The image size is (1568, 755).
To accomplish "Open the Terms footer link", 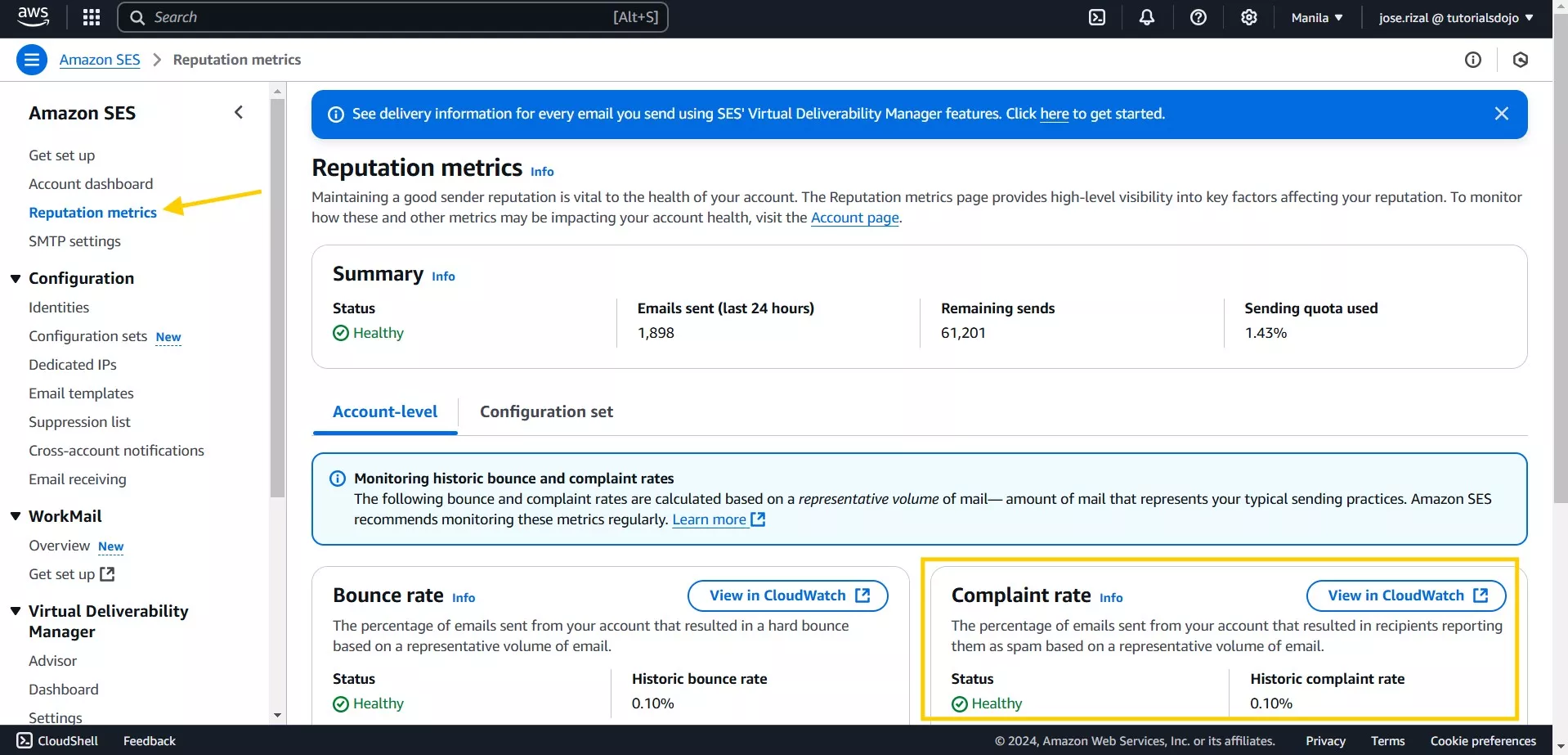I will 1388,741.
